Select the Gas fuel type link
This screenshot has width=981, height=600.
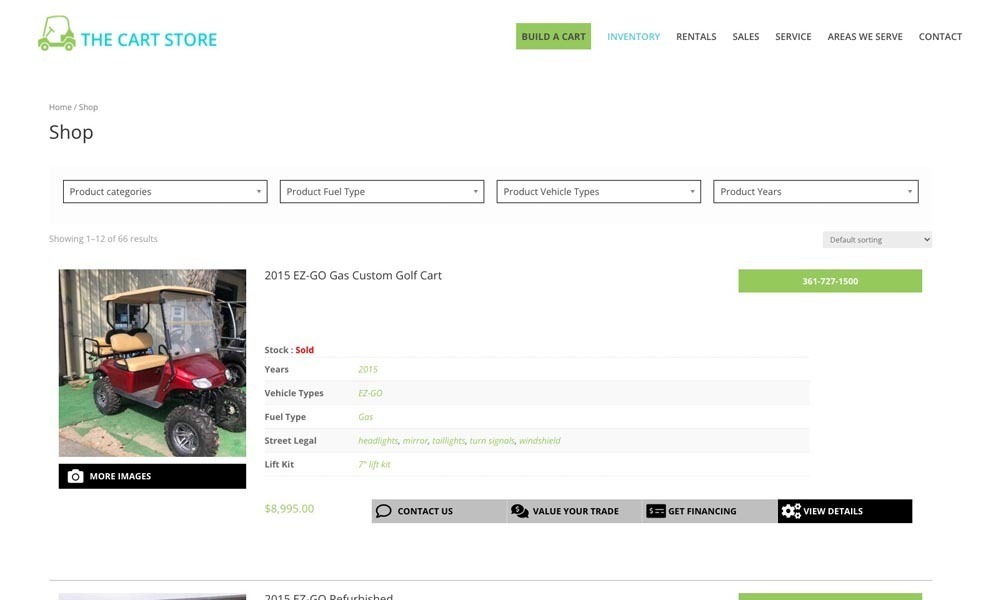pos(365,417)
